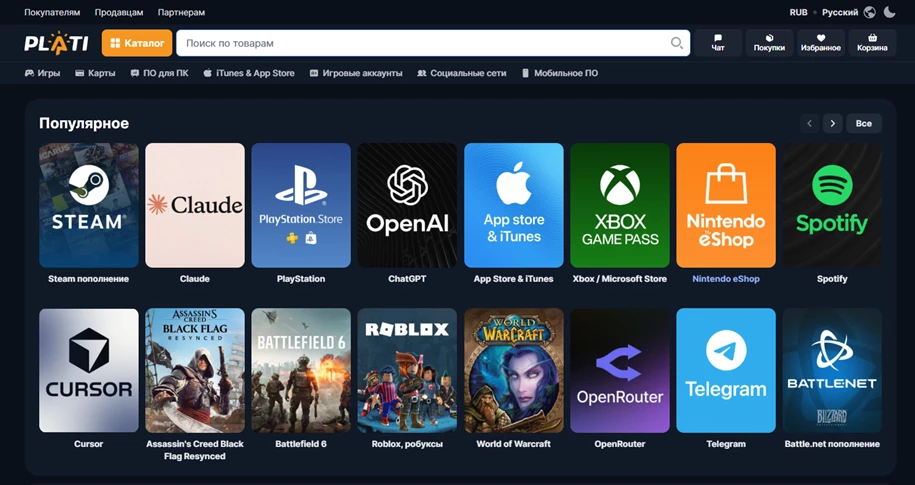Open the PlayStation Store tile image
The height and width of the screenshot is (485, 915).
[x=301, y=205]
